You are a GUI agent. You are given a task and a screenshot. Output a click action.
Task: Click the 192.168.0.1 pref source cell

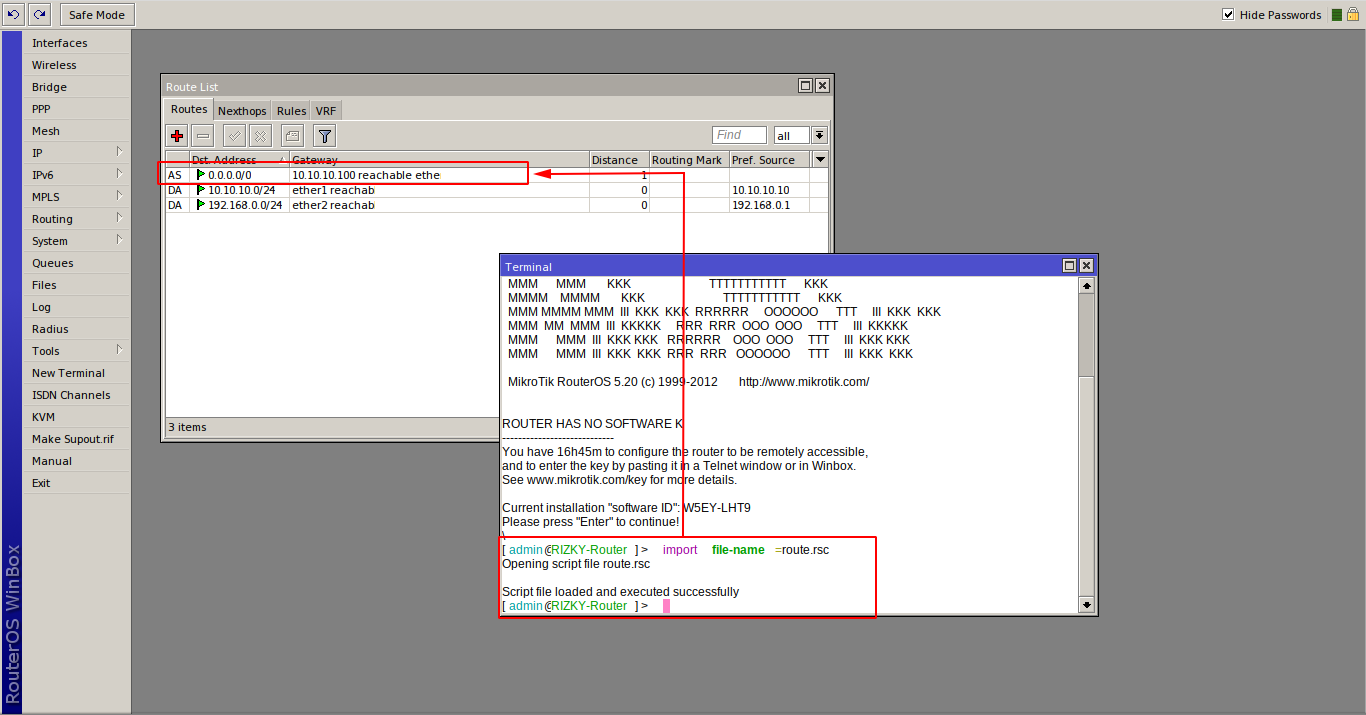point(769,205)
